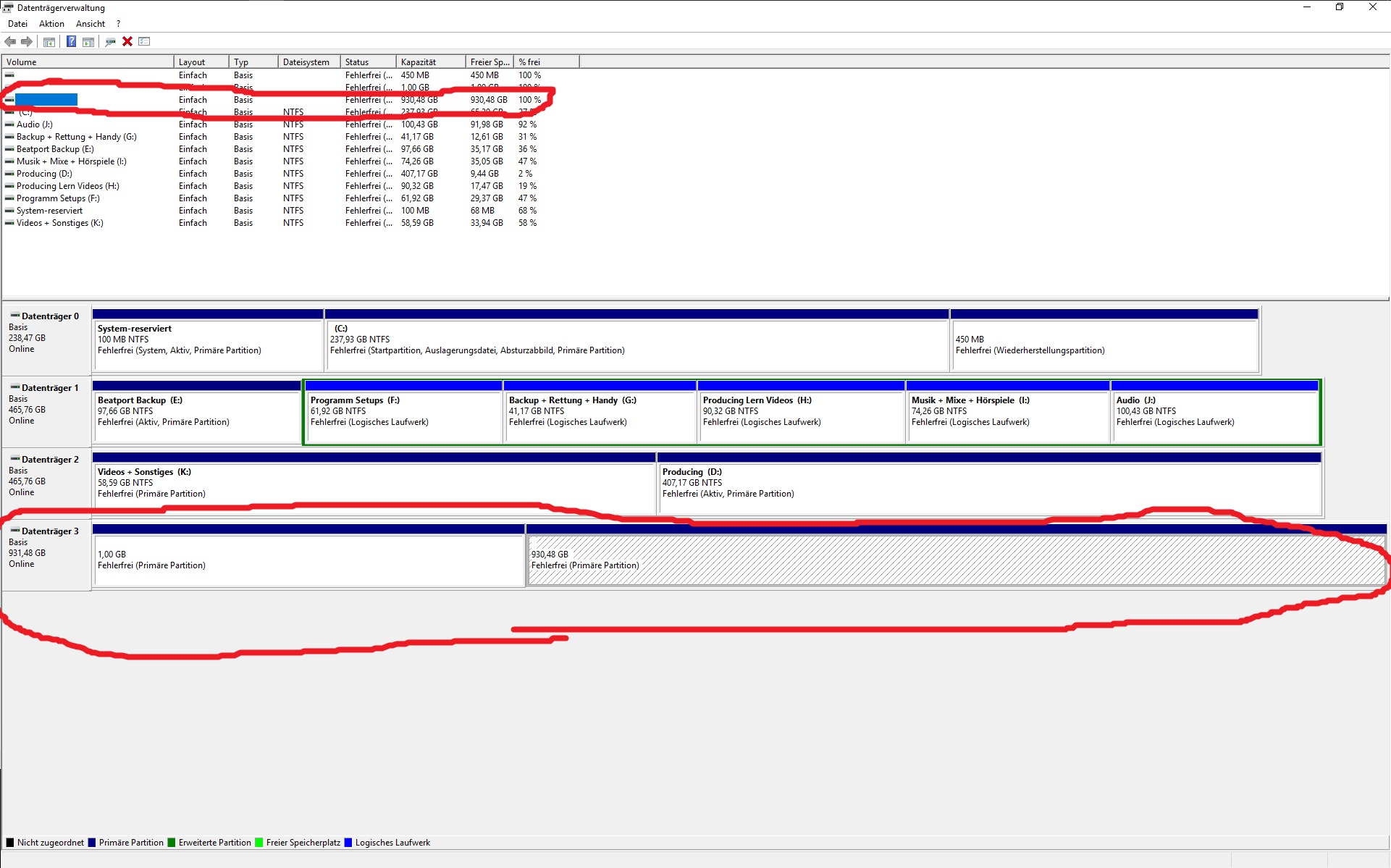The image size is (1391, 868).
Task: Click the back arrow toolbar icon
Action: (x=10, y=41)
